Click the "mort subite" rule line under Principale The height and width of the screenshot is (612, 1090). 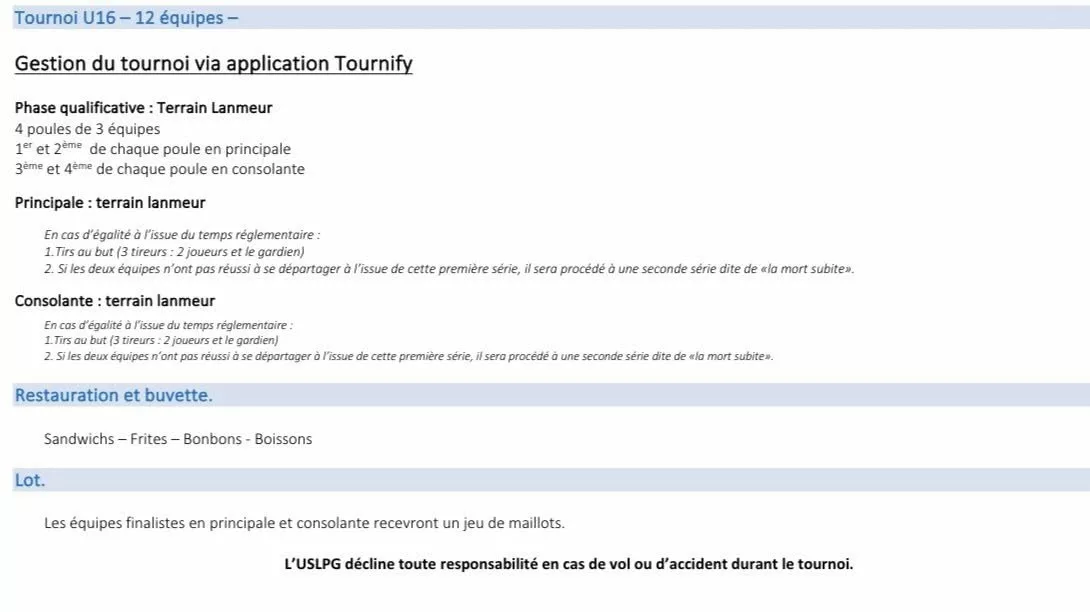pyautogui.click(x=449, y=269)
